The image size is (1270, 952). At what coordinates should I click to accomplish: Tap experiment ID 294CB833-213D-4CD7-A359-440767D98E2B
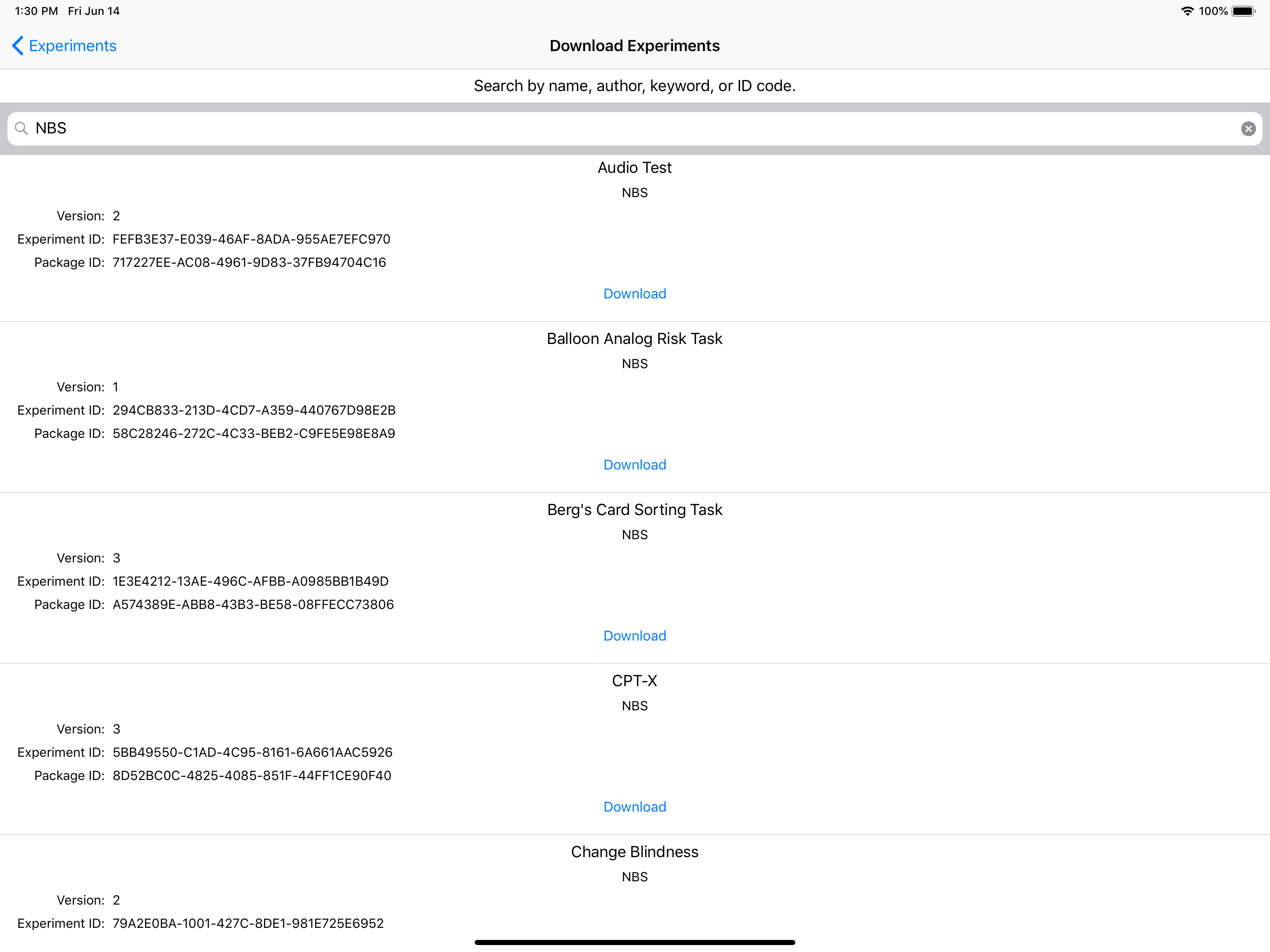click(x=254, y=410)
